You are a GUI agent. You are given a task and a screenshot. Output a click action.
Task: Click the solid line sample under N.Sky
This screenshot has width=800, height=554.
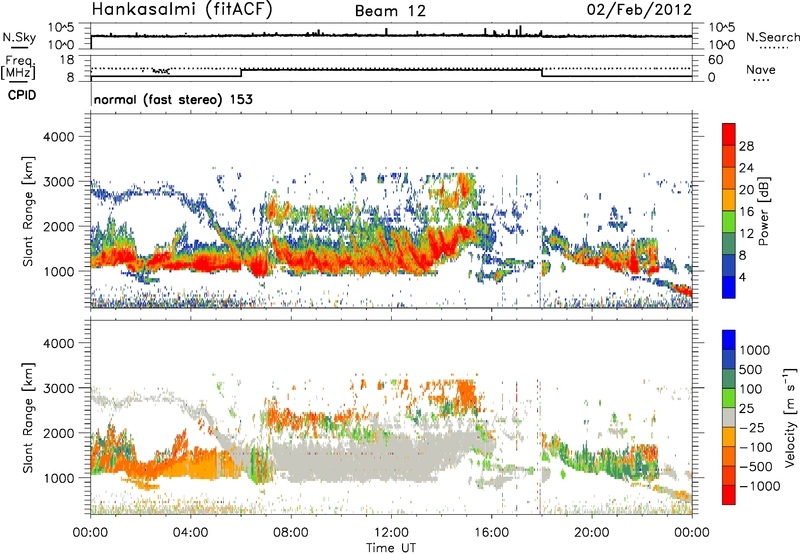(19, 47)
